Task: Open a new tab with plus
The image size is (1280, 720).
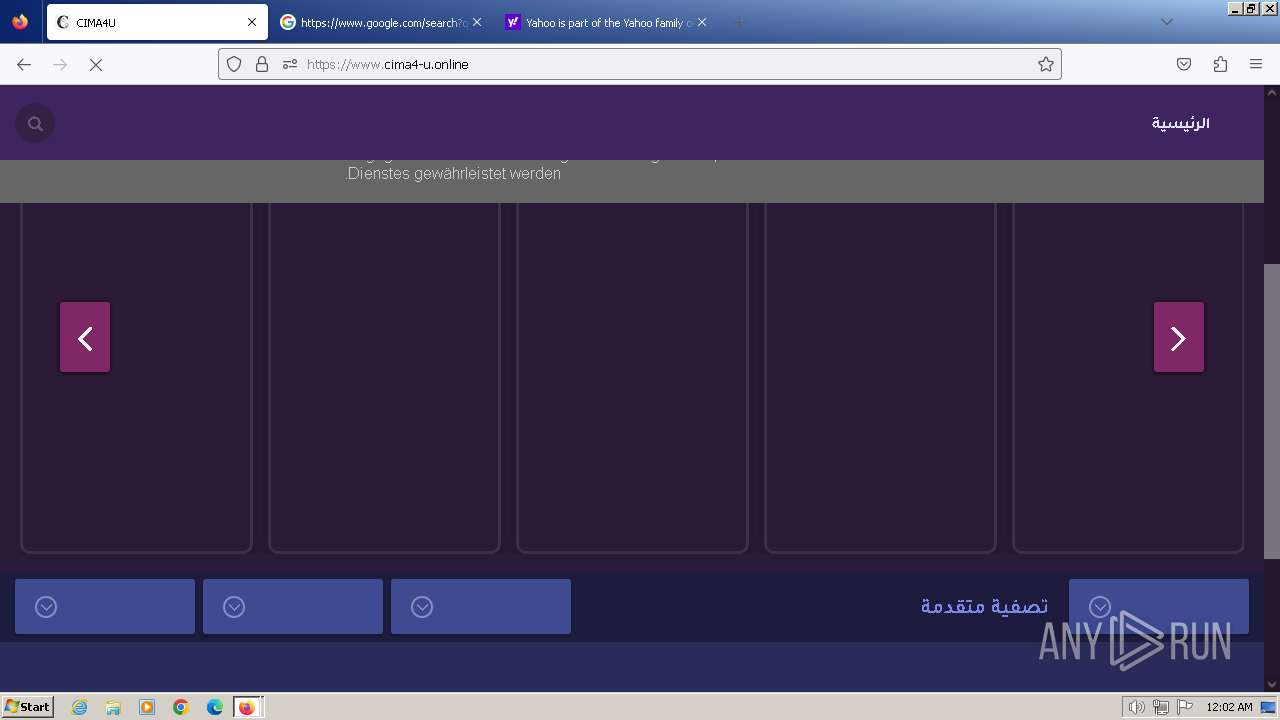Action: pos(739,22)
